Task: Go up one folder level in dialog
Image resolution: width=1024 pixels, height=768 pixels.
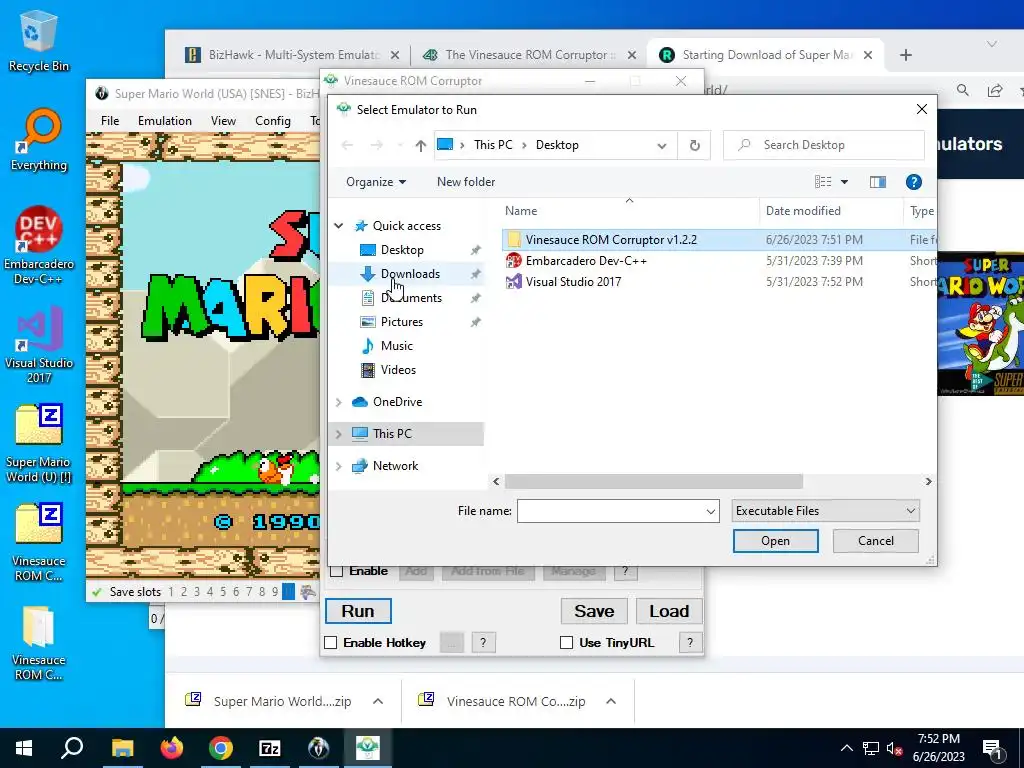Action: click(421, 145)
